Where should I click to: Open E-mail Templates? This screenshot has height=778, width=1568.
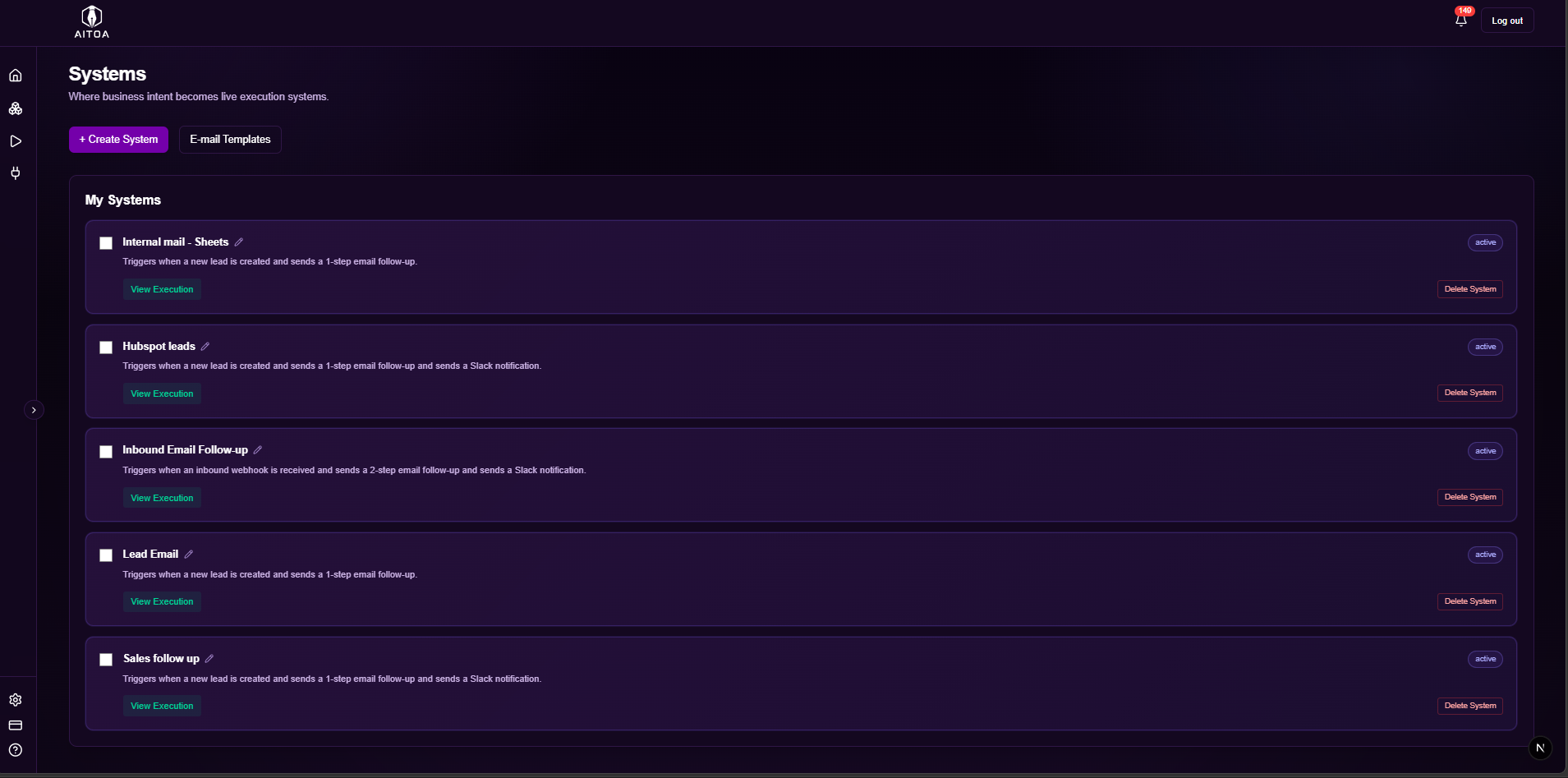tap(230, 140)
